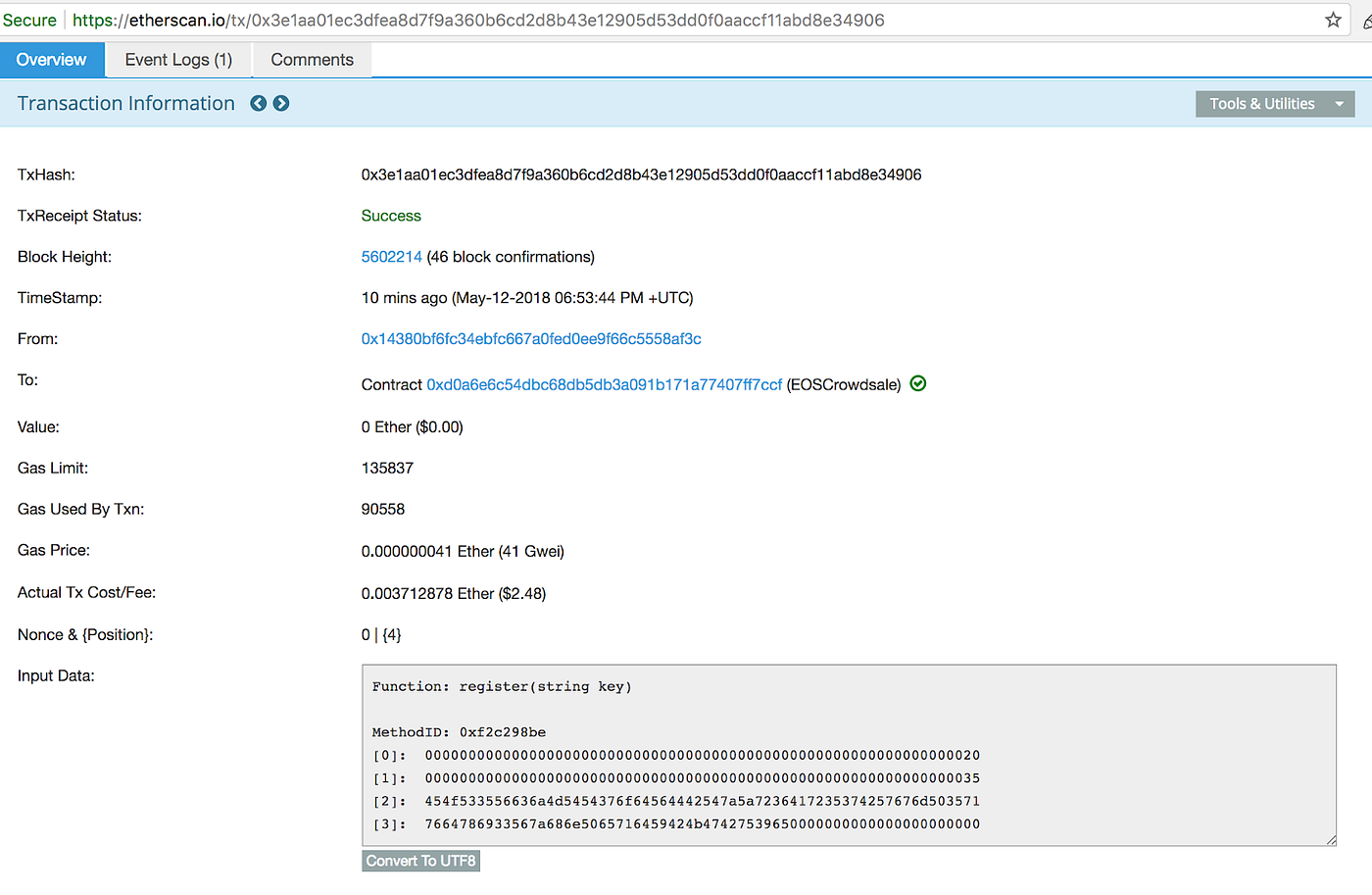Click the MethodID: 0xf2c298be line
This screenshot has width=1372, height=895.
click(459, 732)
